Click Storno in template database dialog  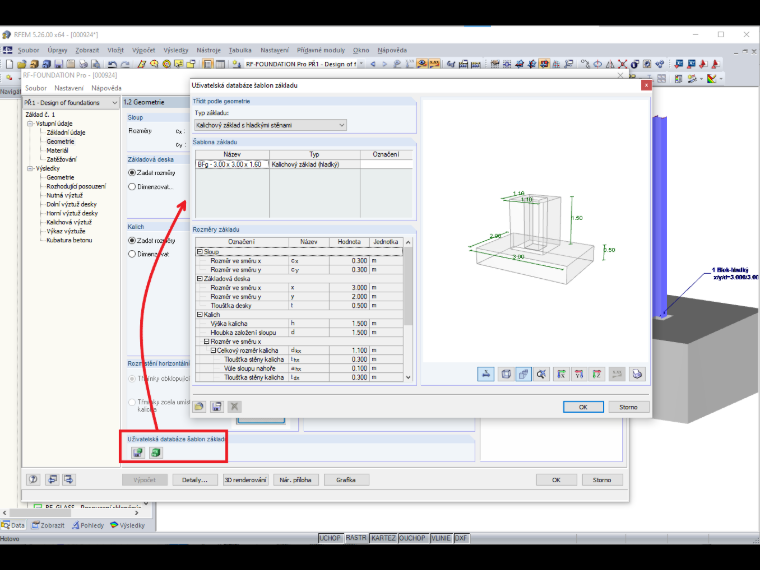click(628, 407)
